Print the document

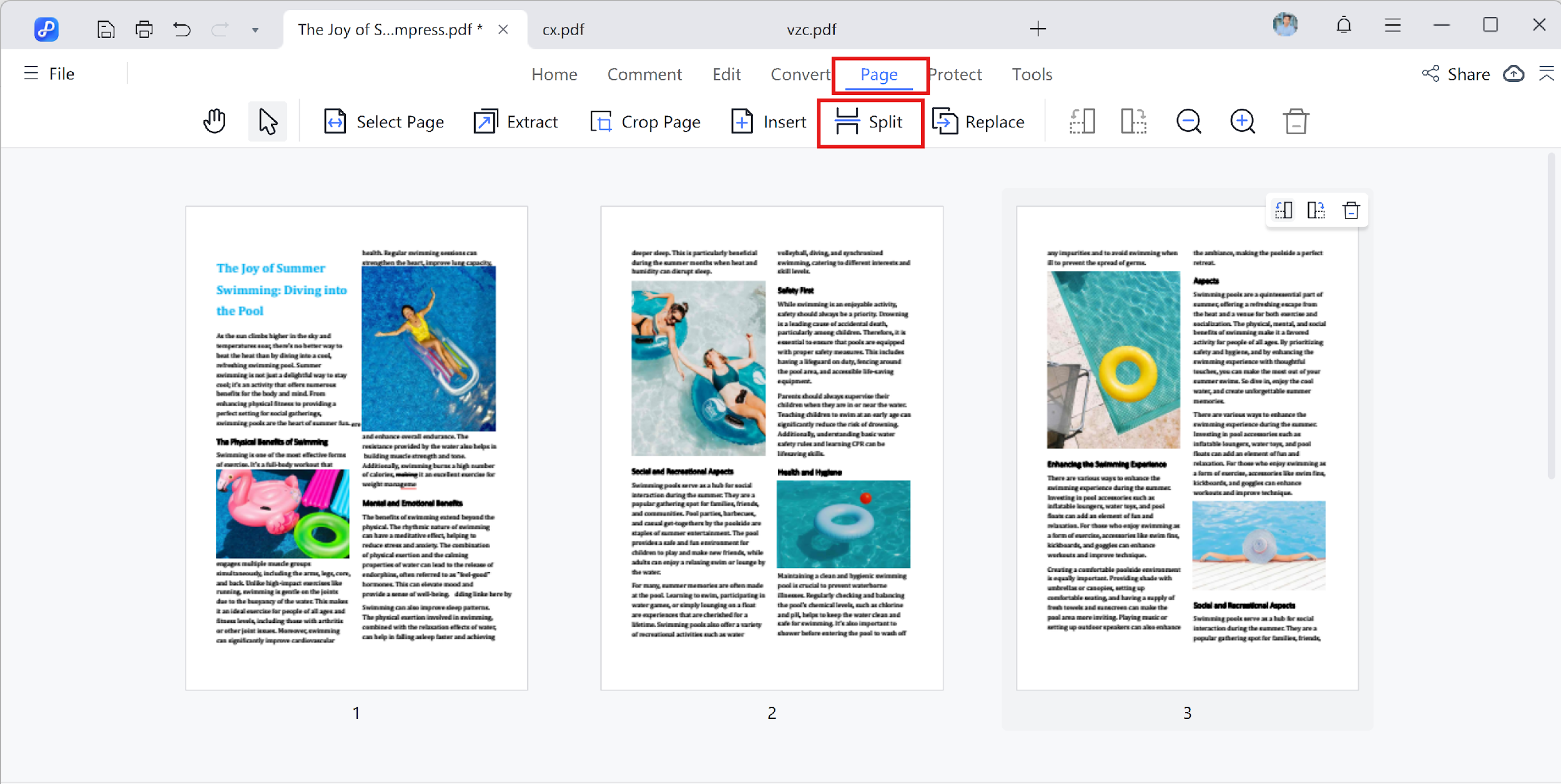tap(144, 29)
